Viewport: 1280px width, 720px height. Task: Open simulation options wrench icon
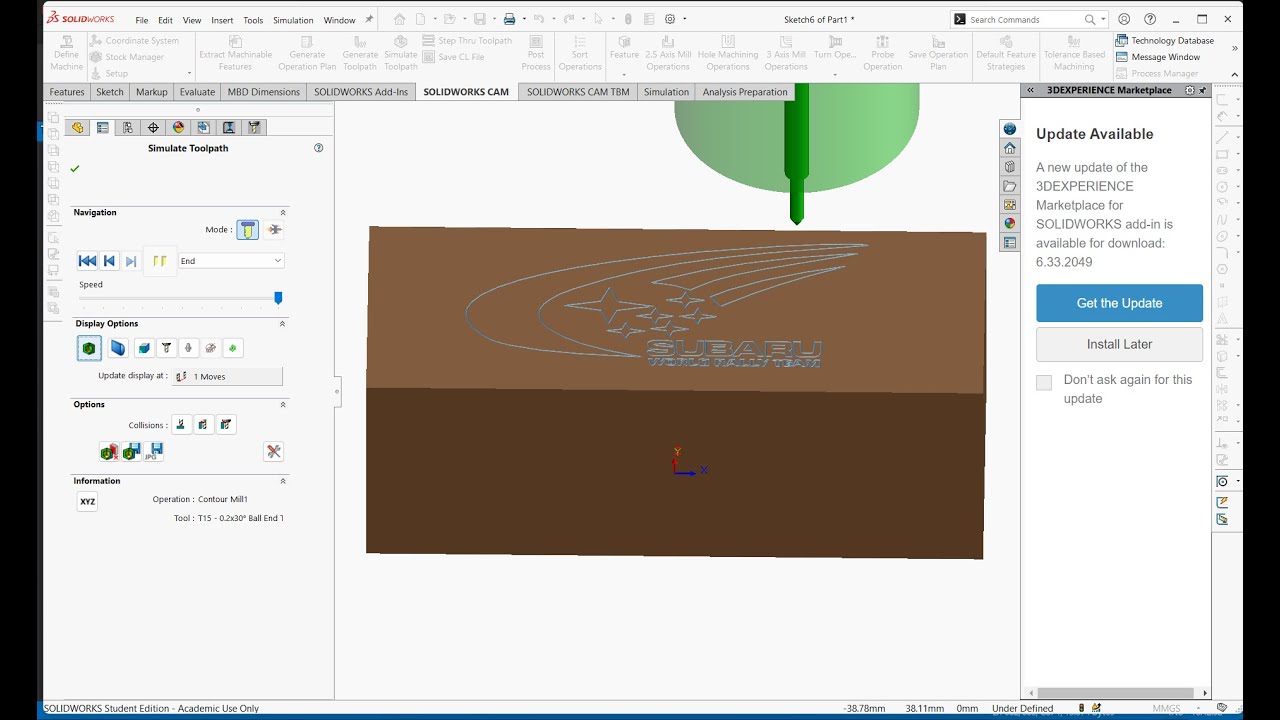pos(273,452)
